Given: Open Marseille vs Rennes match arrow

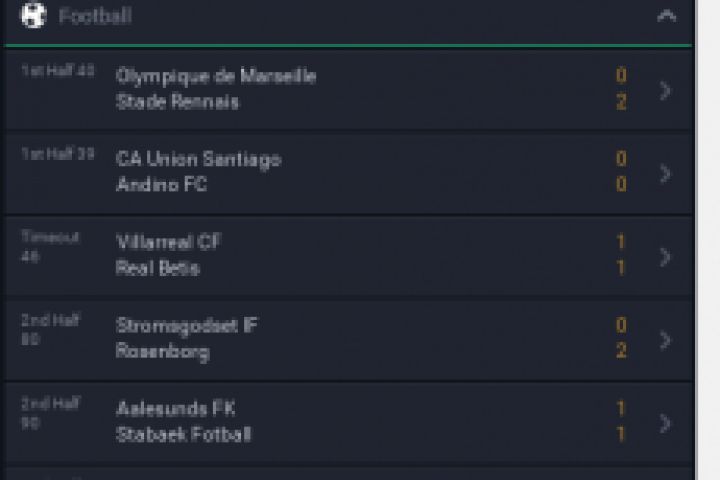Looking at the screenshot, I should (x=666, y=90).
